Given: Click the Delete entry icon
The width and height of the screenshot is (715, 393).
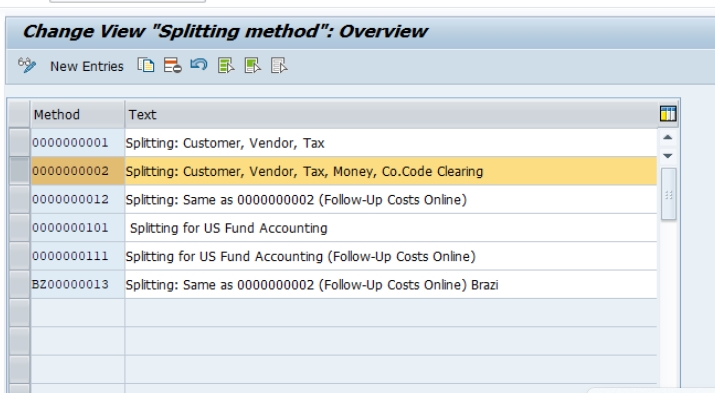Looking at the screenshot, I should coord(172,66).
